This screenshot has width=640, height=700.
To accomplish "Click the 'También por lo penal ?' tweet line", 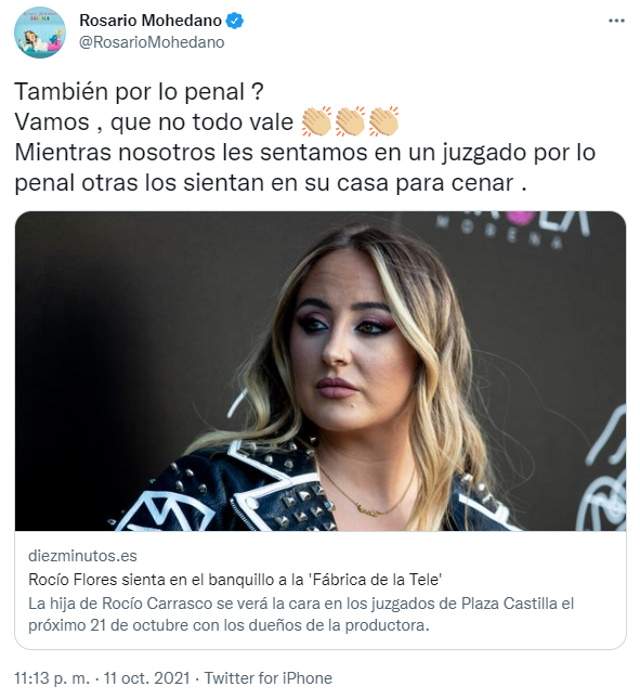I will 139,92.
